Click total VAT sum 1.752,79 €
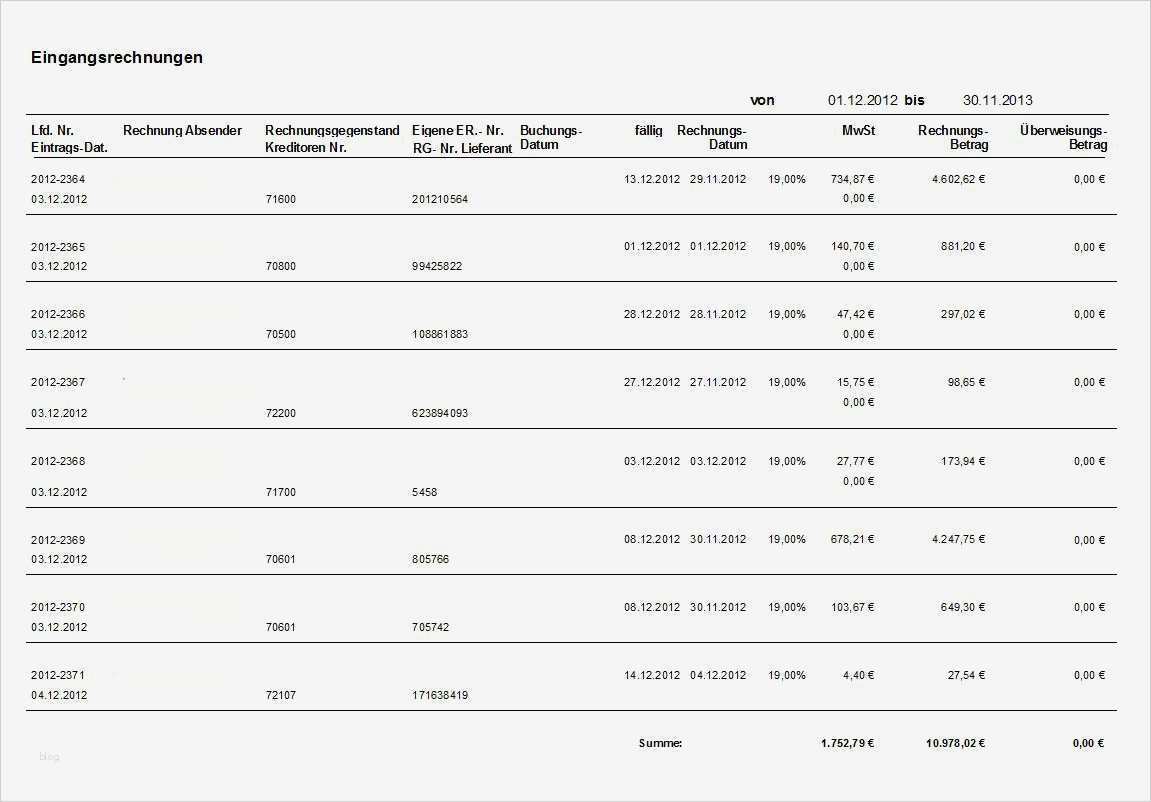 (x=847, y=743)
